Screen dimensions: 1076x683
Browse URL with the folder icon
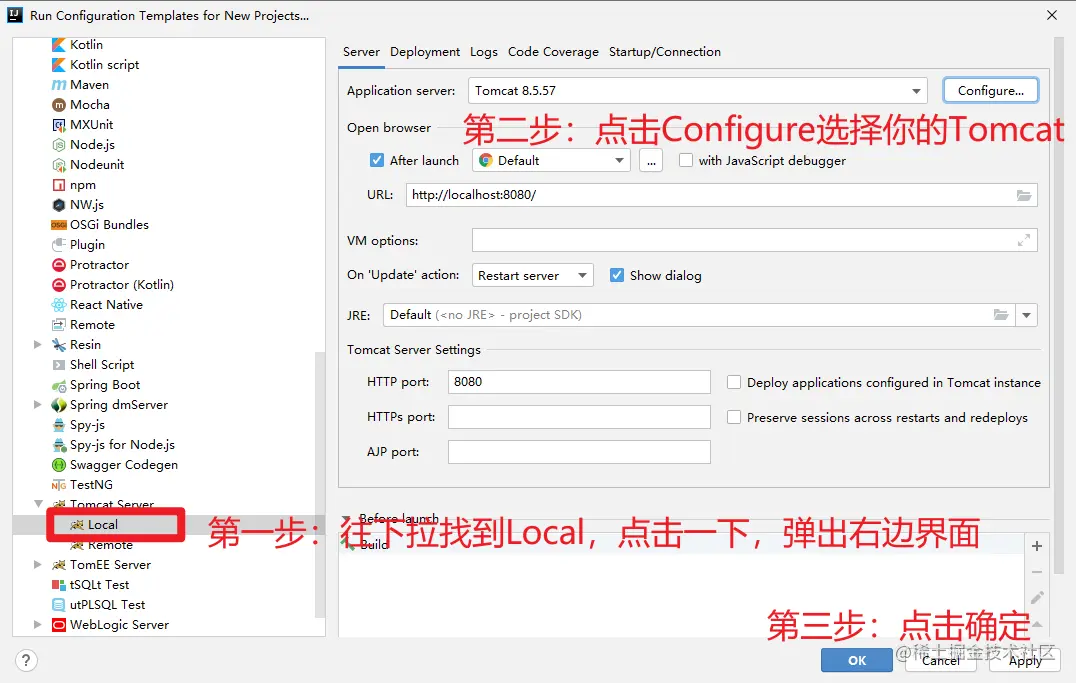[x=1024, y=195]
